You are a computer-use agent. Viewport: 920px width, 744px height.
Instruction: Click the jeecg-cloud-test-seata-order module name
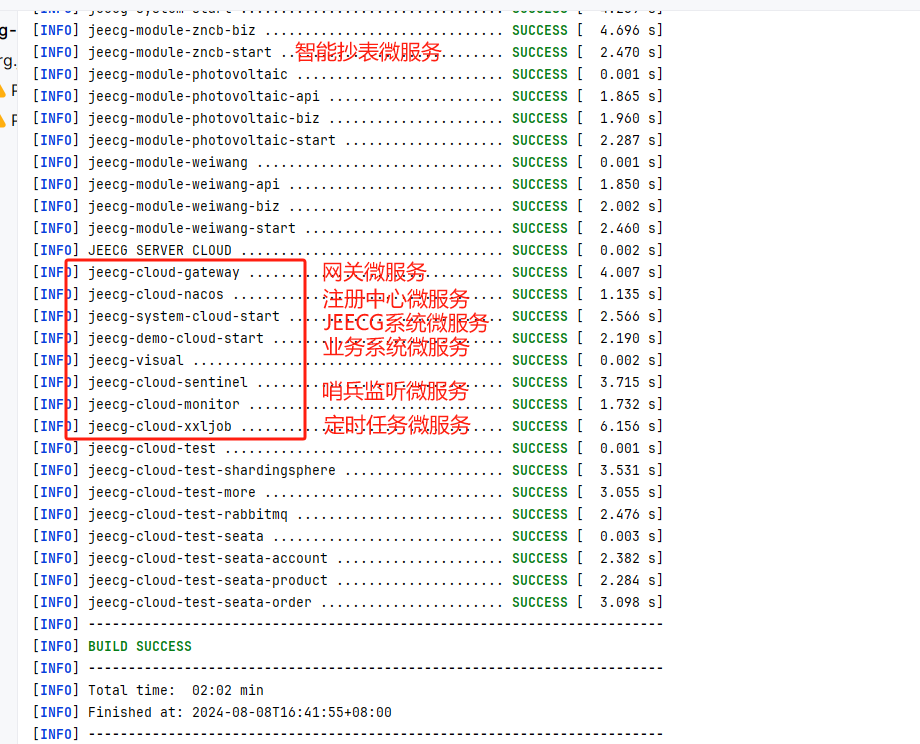click(x=199, y=603)
